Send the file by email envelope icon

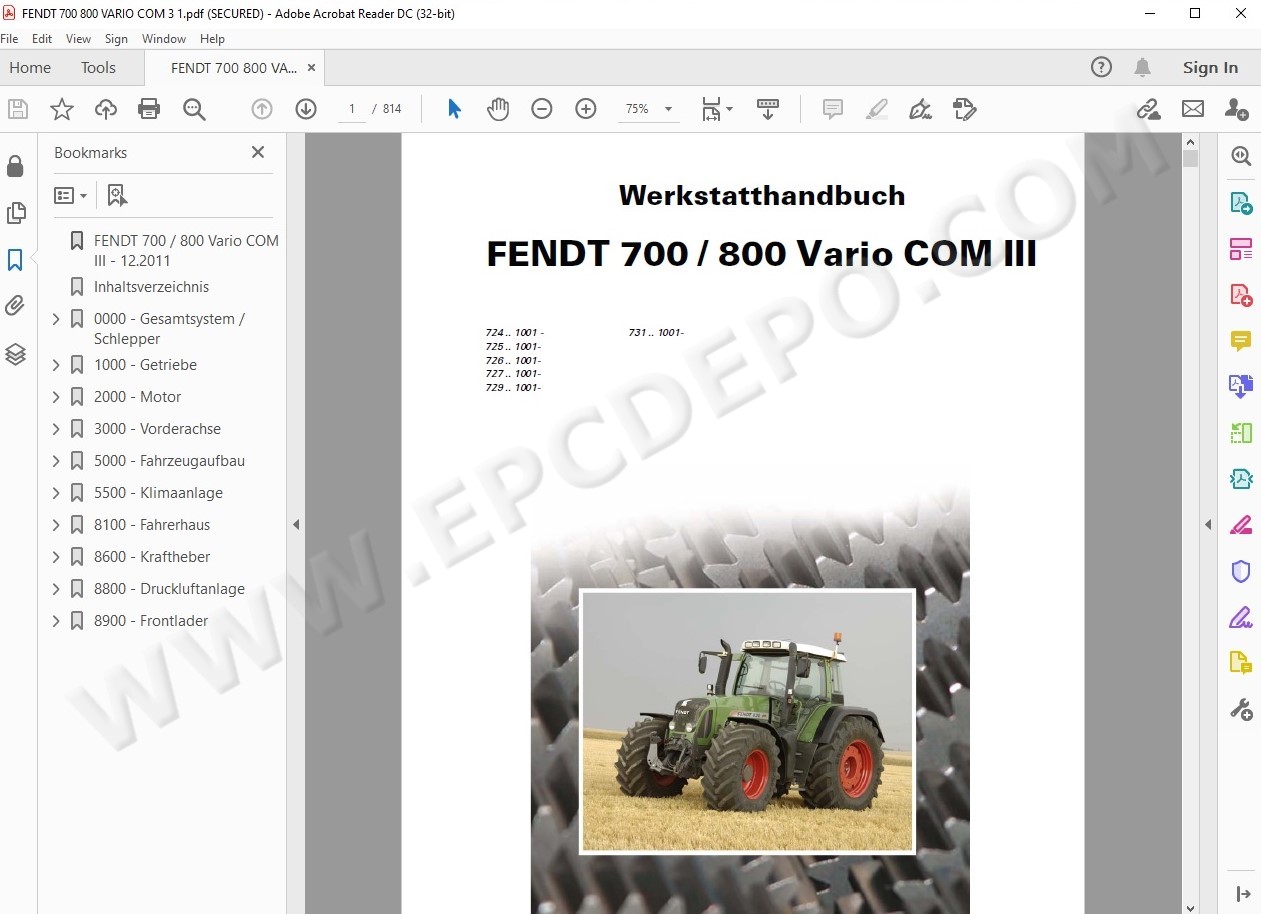click(x=1193, y=109)
